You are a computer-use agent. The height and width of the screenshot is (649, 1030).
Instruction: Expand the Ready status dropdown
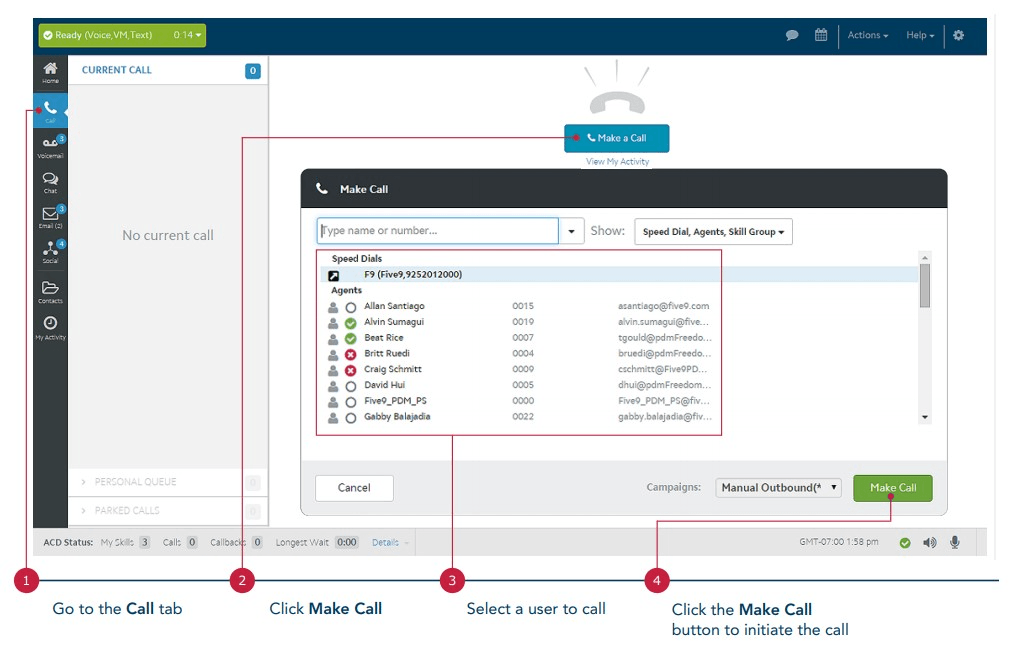pyautogui.click(x=122, y=35)
